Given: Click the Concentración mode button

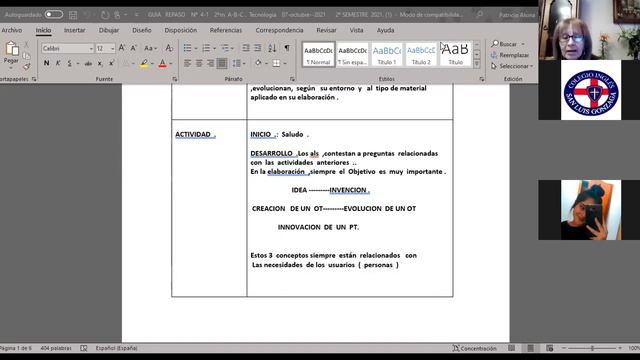Looking at the screenshot, I should click(474, 348).
